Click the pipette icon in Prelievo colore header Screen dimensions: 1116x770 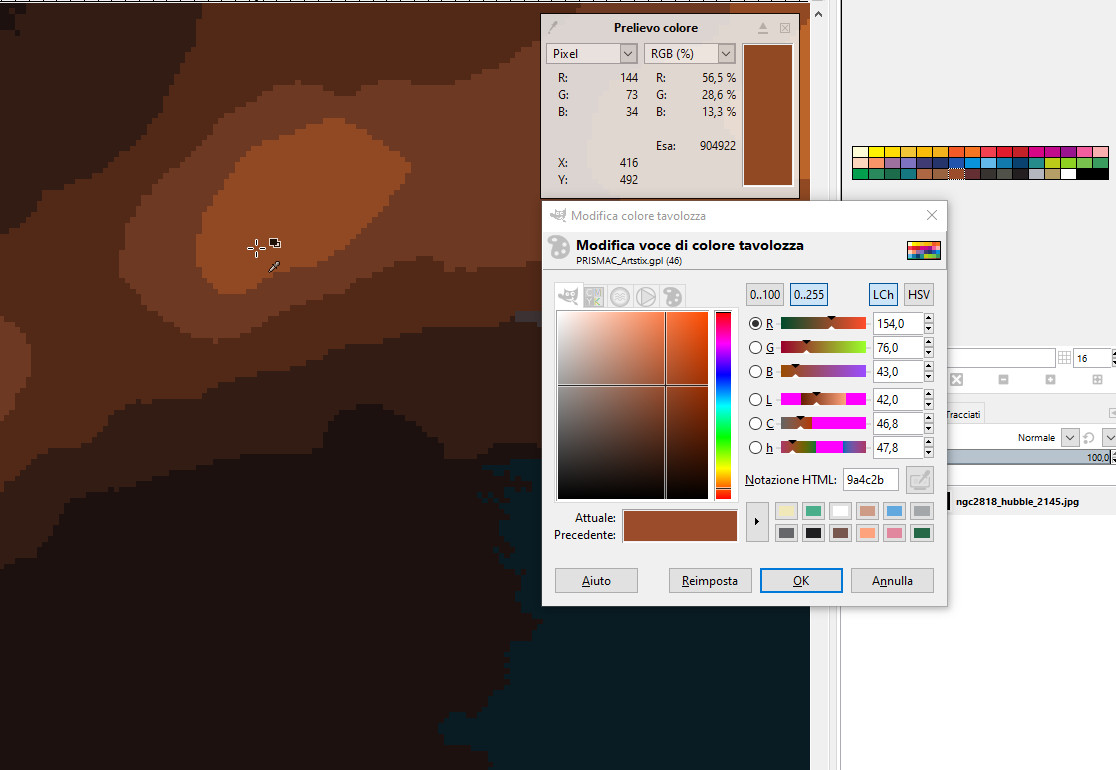553,28
